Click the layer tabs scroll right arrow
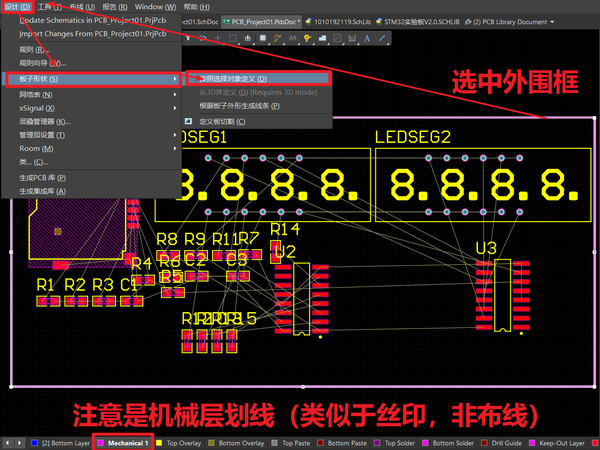This screenshot has height=450, width=600. 19,443
